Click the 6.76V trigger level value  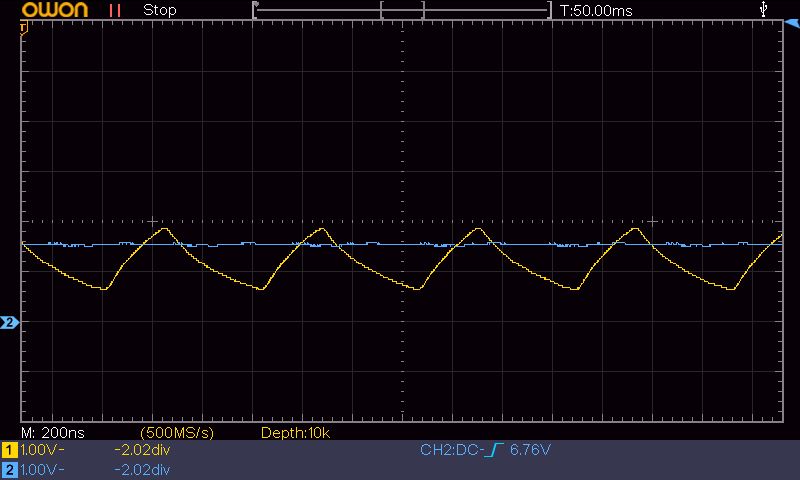530,450
